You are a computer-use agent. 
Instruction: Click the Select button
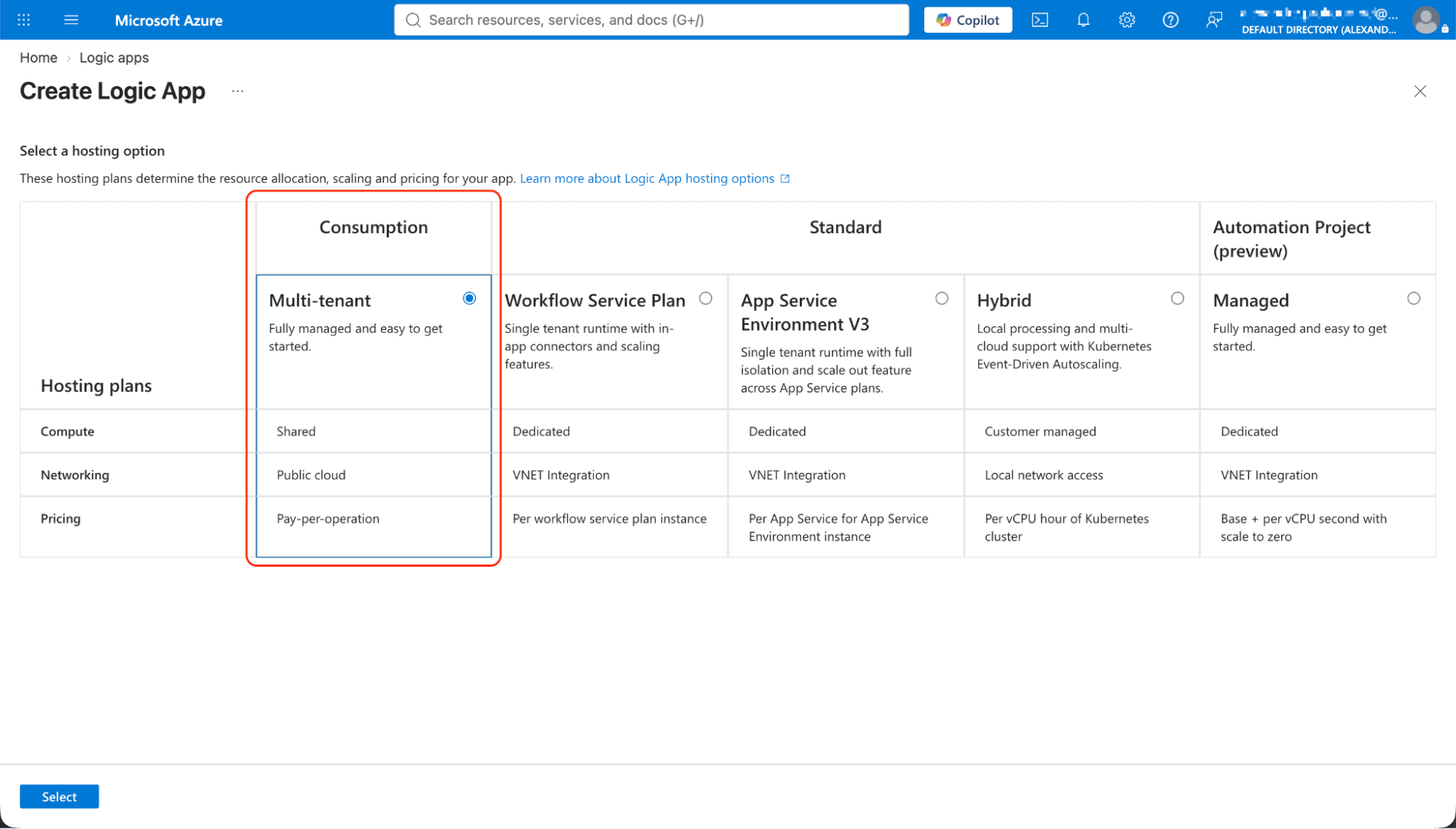point(59,796)
